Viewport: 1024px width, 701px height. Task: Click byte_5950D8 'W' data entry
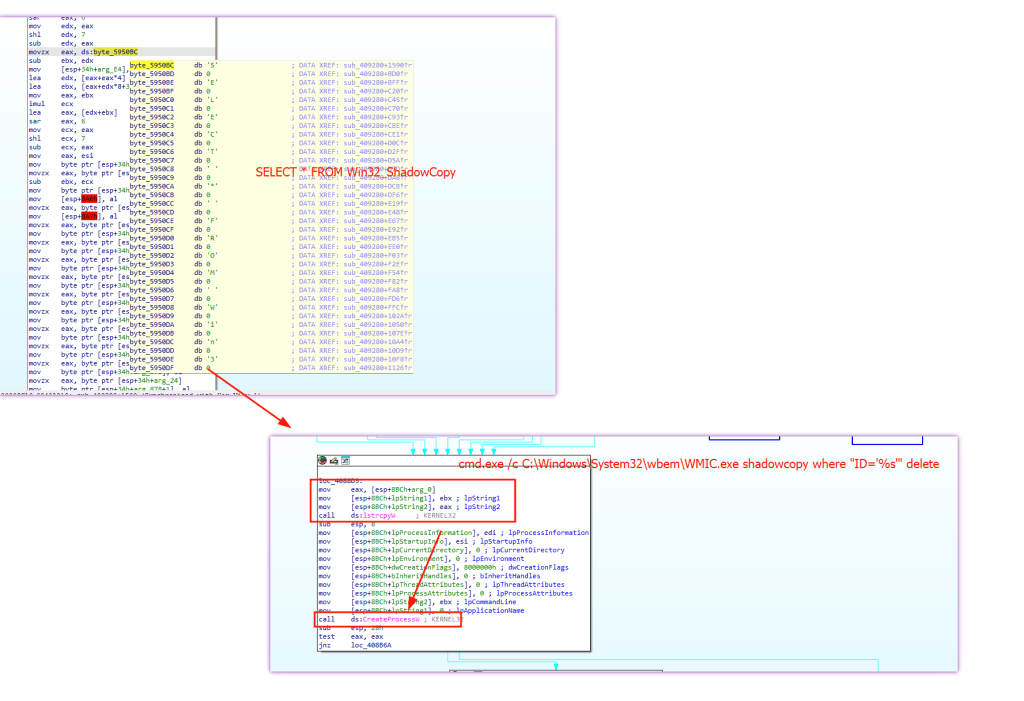(x=174, y=307)
